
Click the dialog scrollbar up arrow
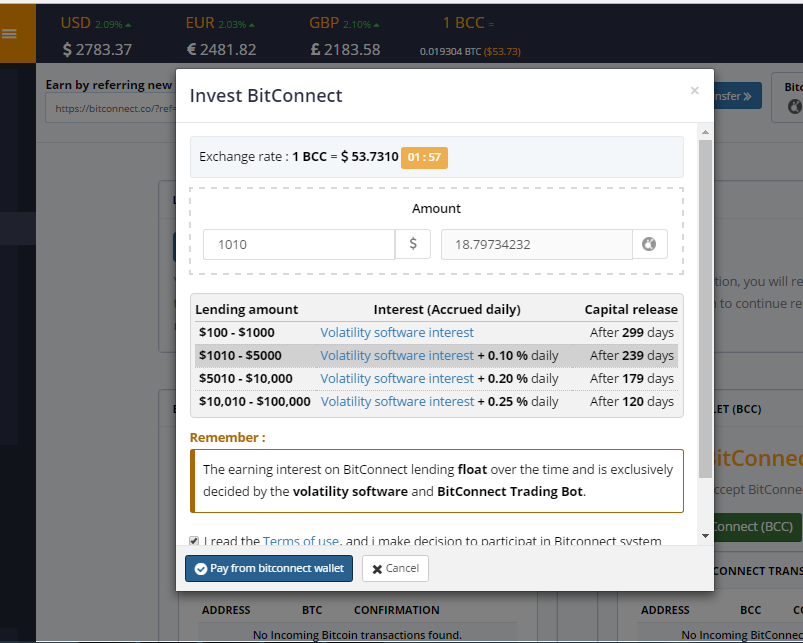coord(705,132)
